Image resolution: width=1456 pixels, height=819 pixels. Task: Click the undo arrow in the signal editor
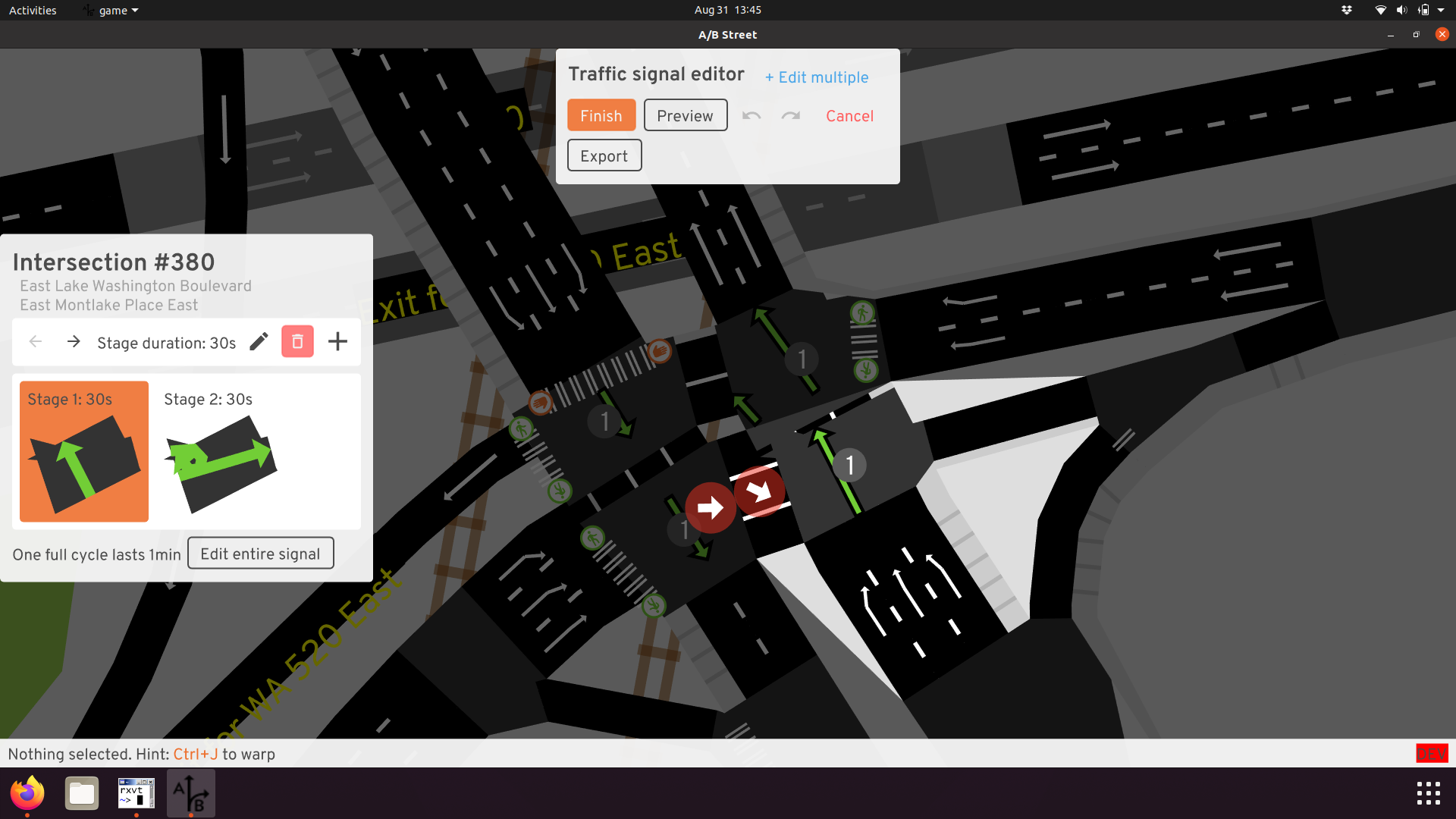751,116
